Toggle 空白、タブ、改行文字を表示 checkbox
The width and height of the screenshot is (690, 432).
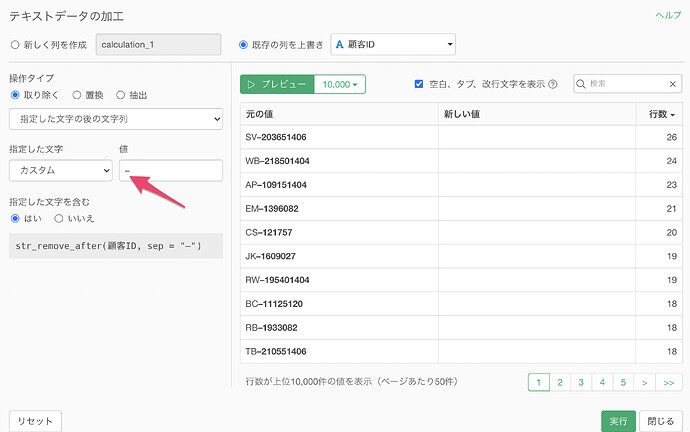(419, 84)
